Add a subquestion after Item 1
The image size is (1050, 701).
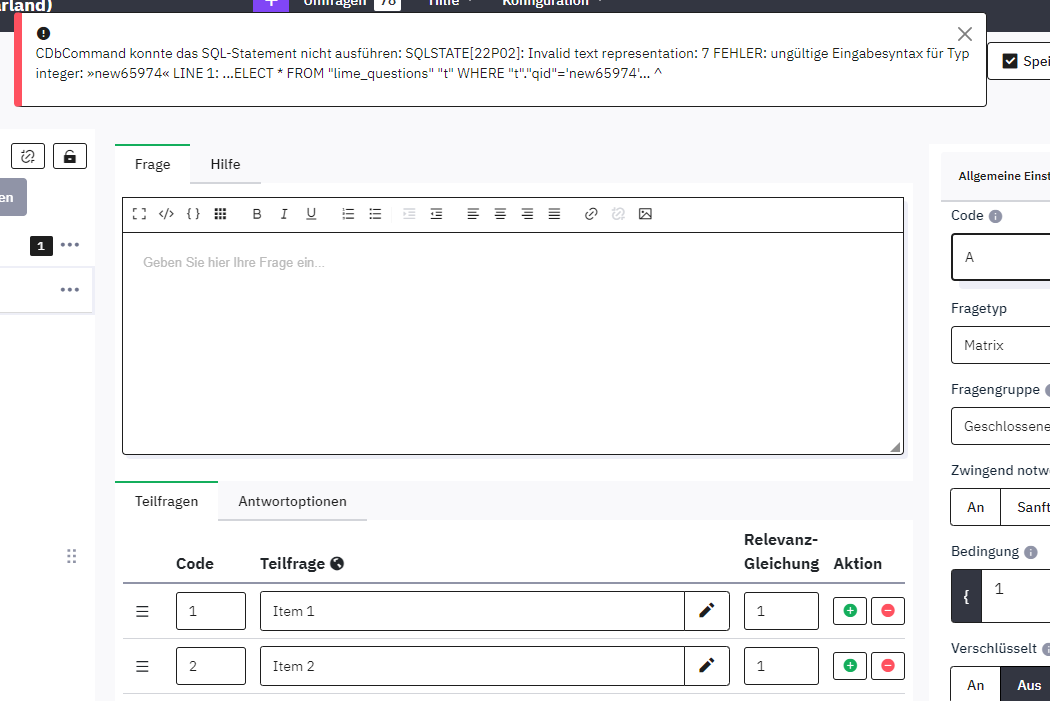pos(850,611)
